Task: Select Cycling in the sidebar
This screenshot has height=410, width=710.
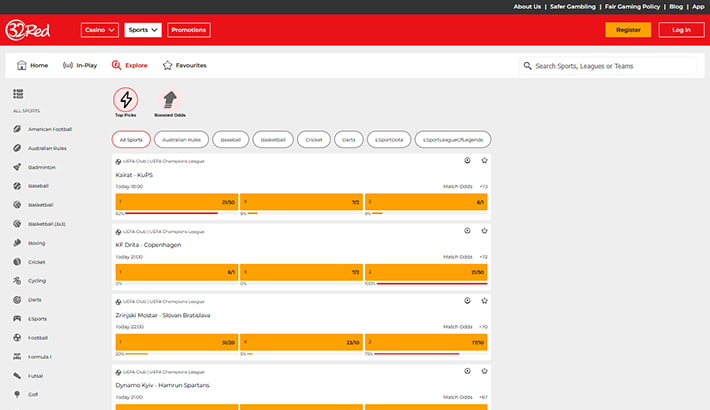Action: pyautogui.click(x=29, y=281)
